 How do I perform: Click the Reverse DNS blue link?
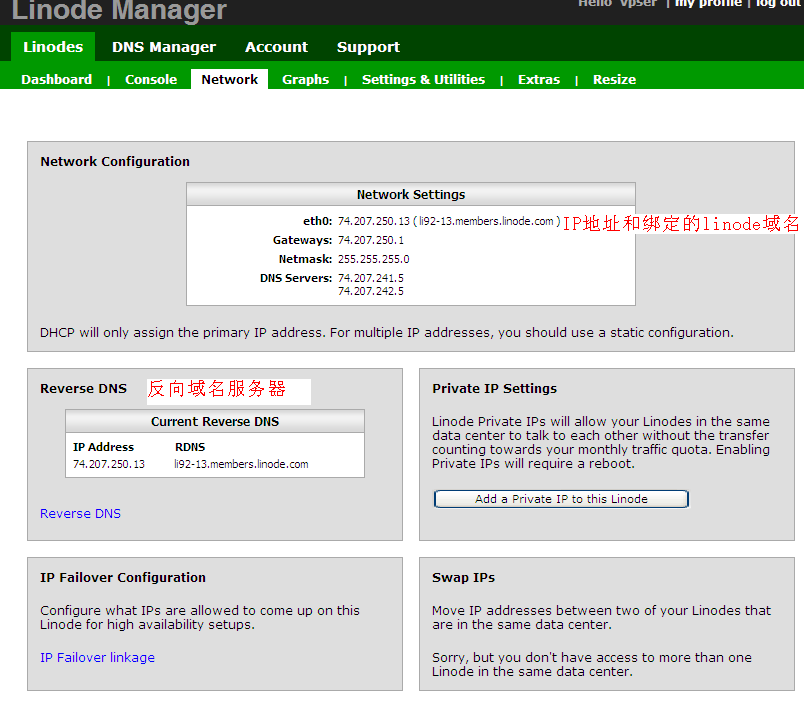[x=80, y=514]
